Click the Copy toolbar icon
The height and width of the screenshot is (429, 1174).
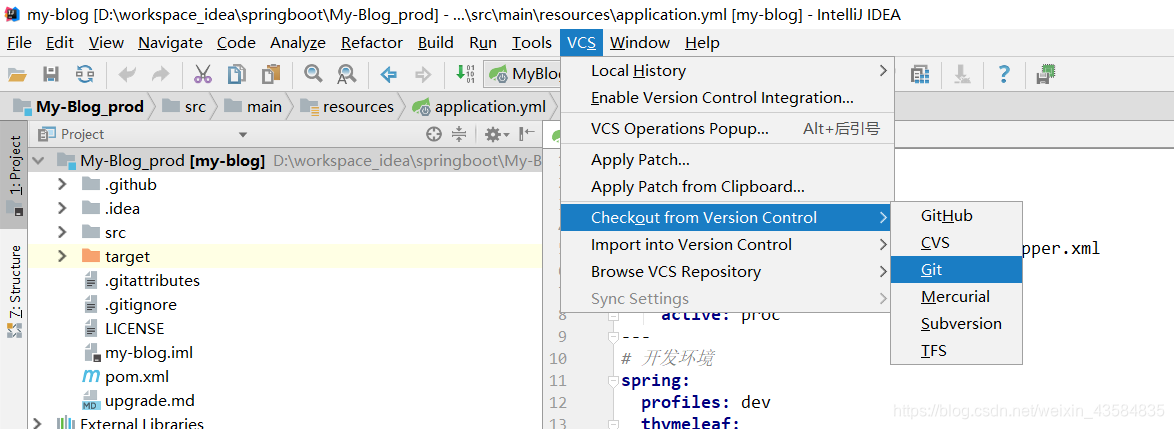[x=237, y=74]
